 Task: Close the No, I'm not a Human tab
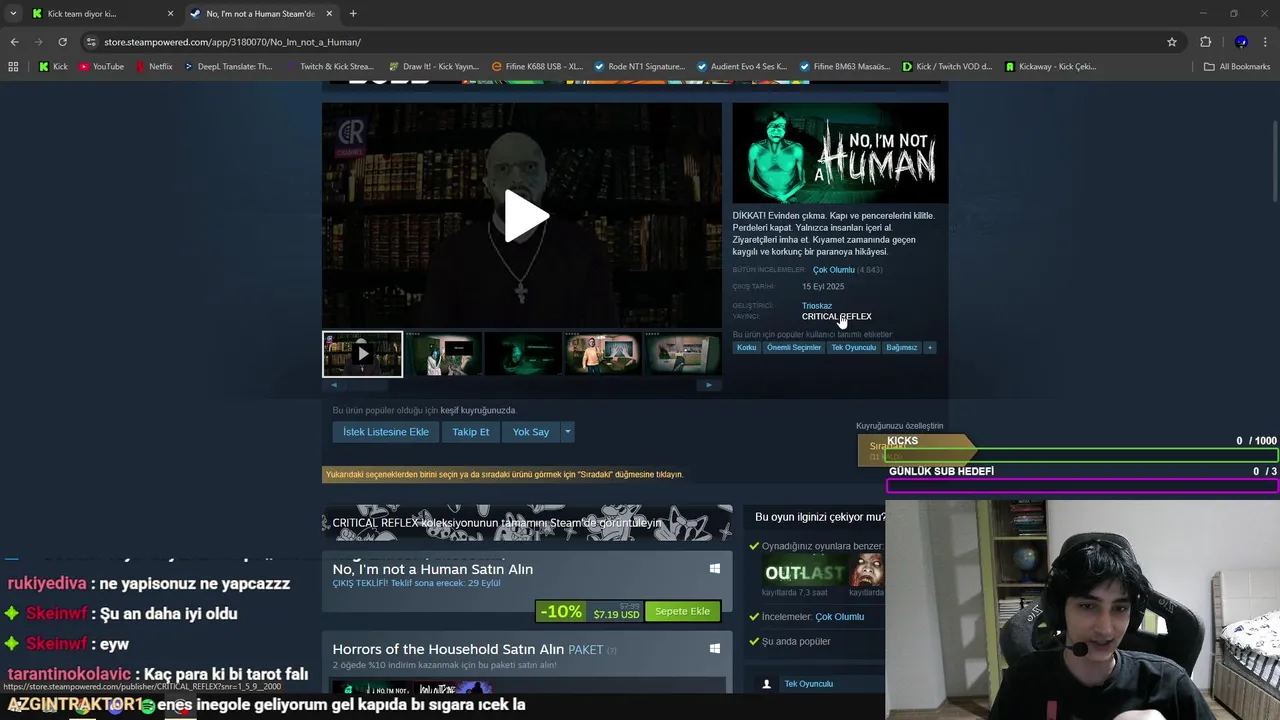click(330, 14)
